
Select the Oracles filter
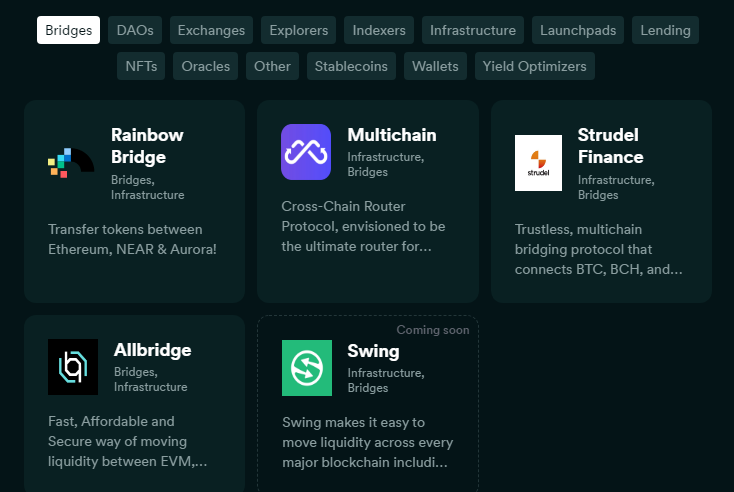coord(206,66)
